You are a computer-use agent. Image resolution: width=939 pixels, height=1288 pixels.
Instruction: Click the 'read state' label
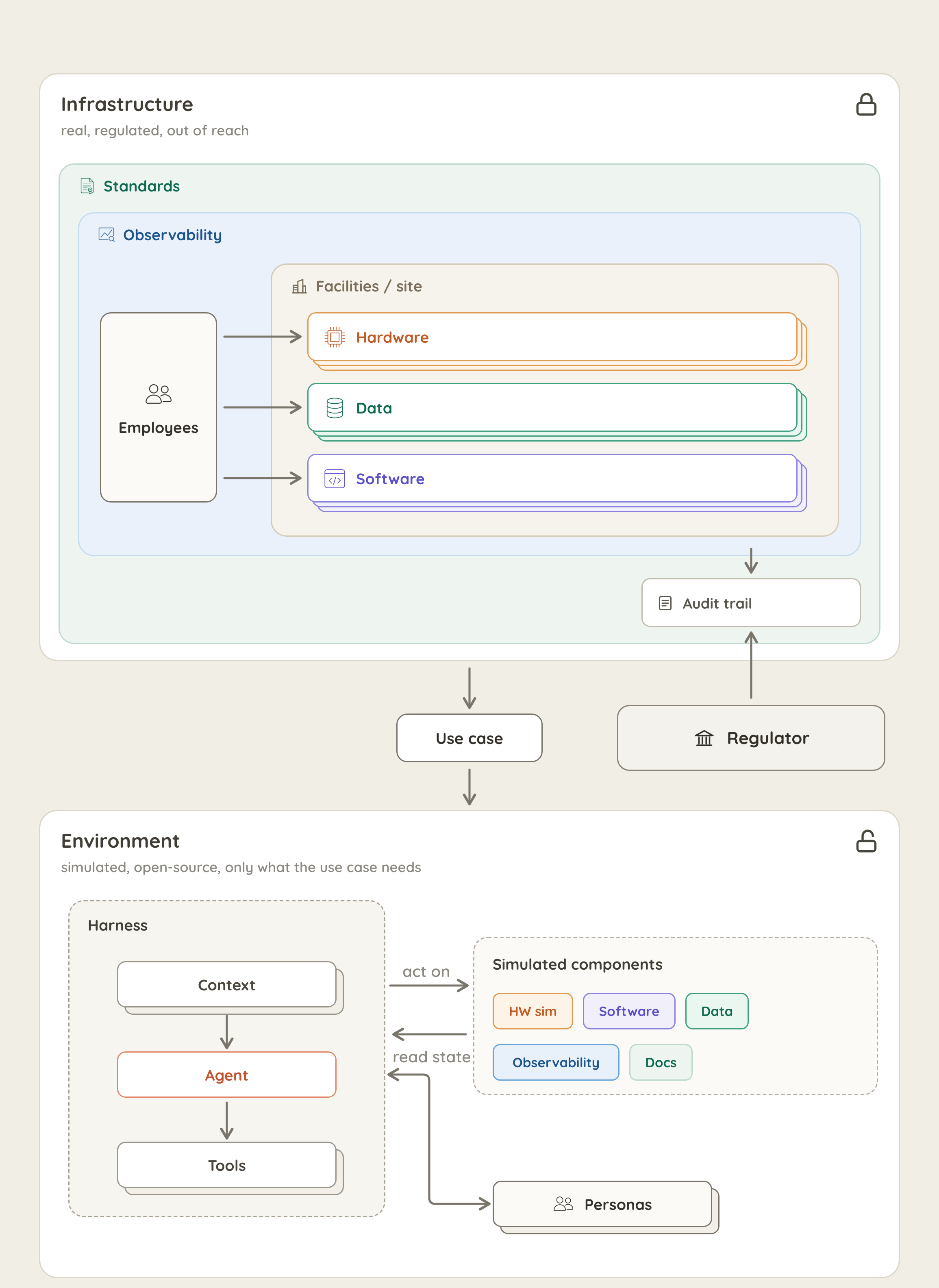[x=431, y=1057]
